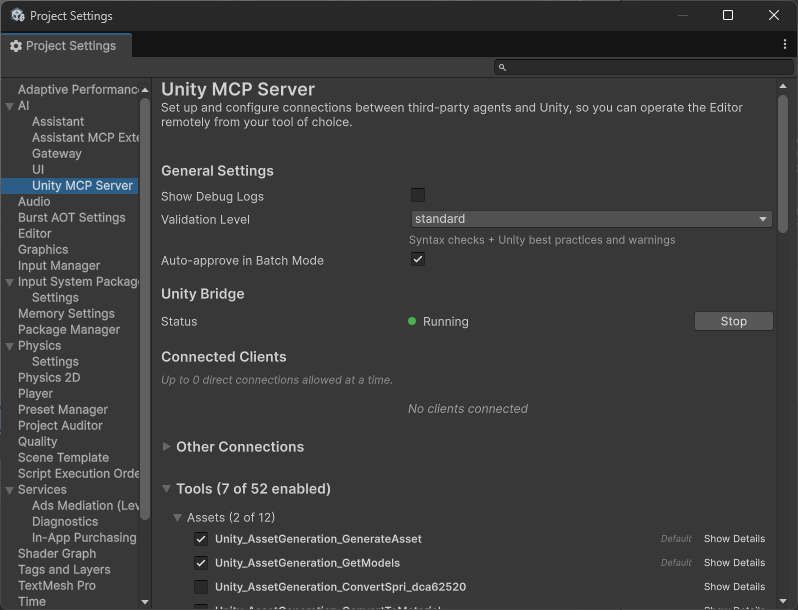The height and width of the screenshot is (610, 798).
Task: Enable Unity_AssetGeneration_ConvertSpri_dca62520 checkbox
Action: click(201, 587)
